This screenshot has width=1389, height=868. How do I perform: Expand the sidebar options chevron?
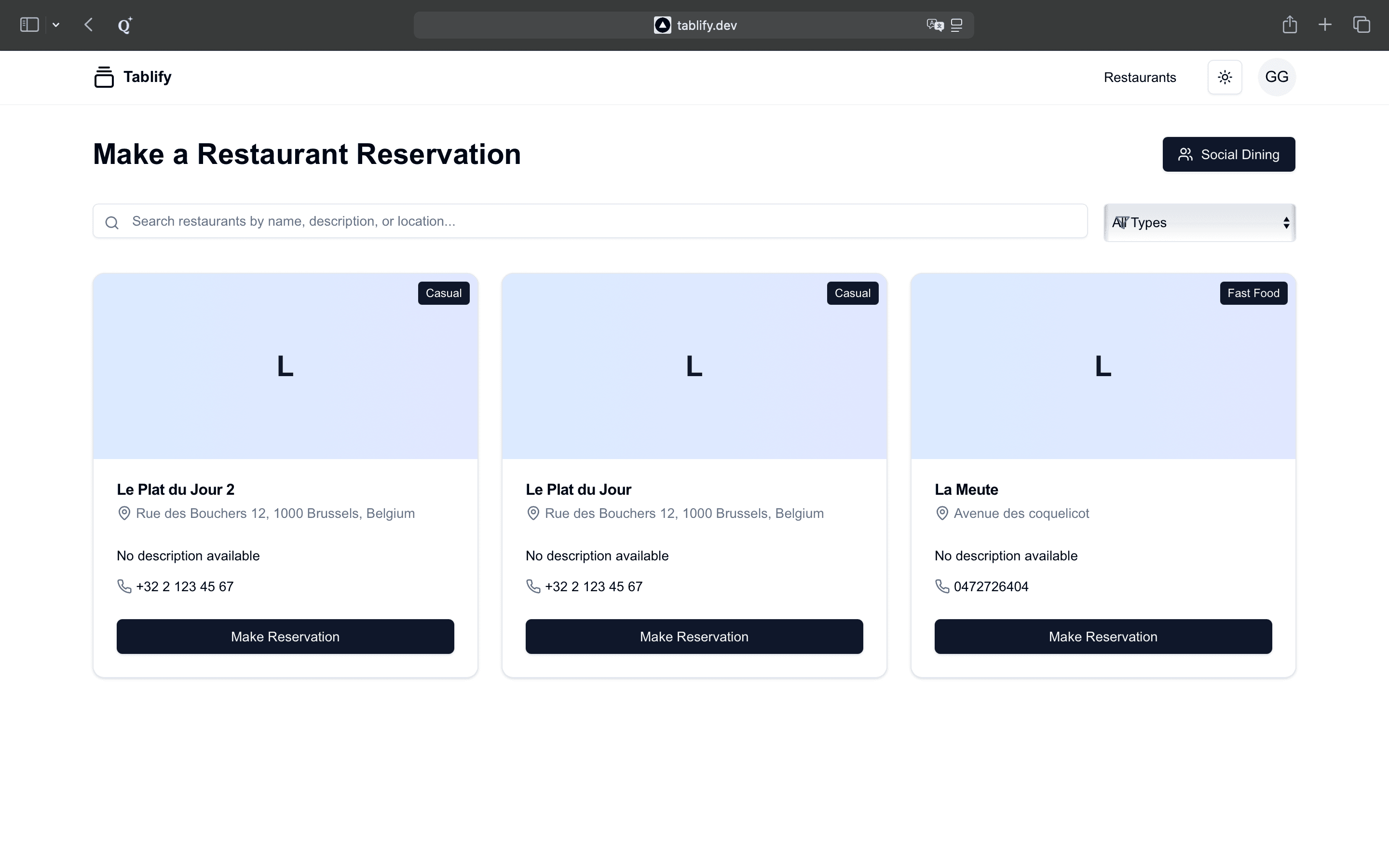point(55,25)
